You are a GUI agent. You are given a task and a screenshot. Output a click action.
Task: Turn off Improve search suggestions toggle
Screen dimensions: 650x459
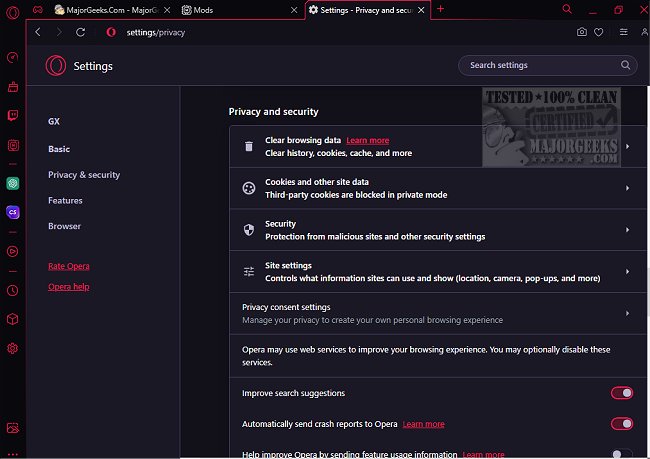(622, 393)
